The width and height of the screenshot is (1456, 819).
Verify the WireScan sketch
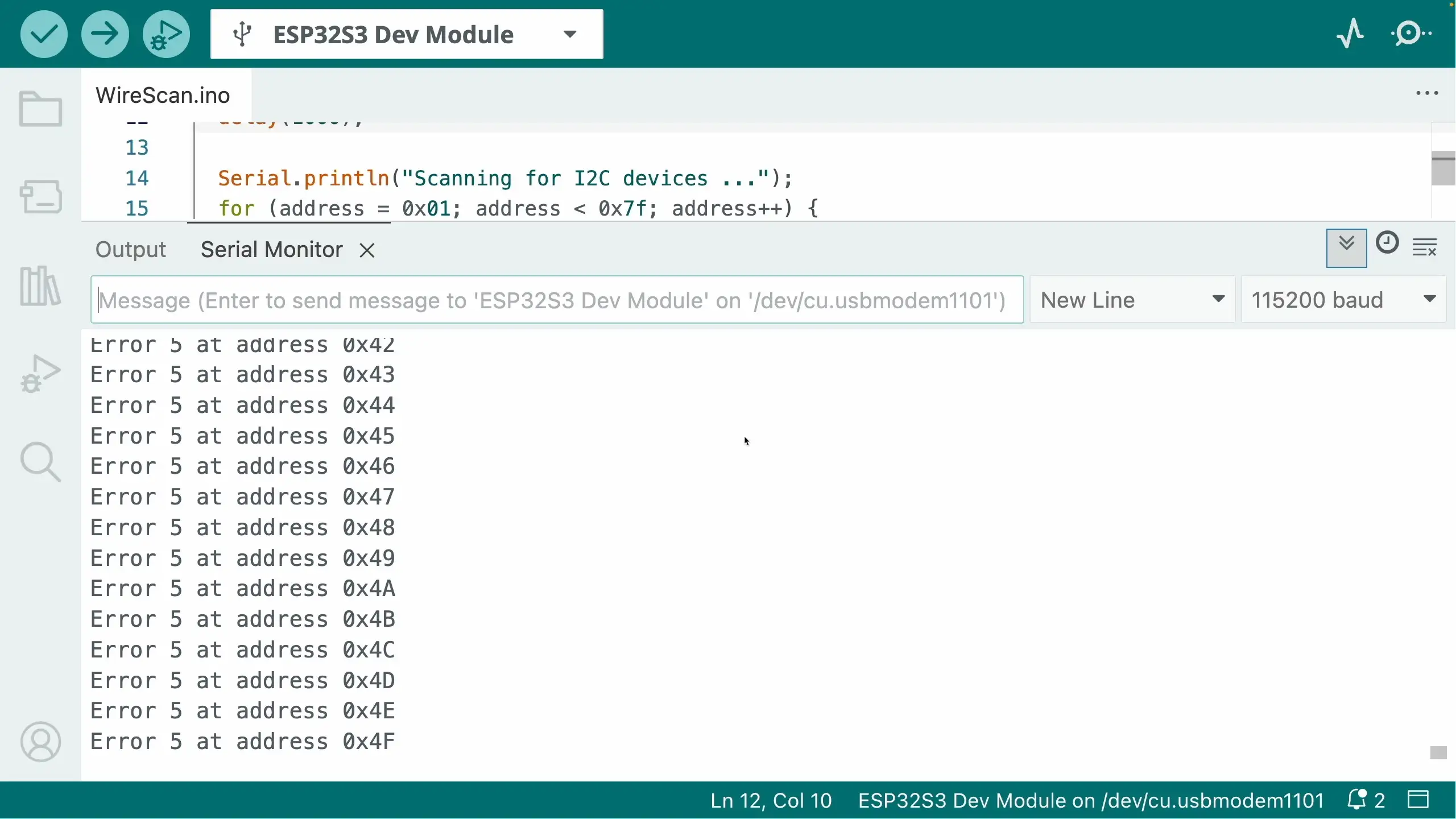(x=43, y=34)
